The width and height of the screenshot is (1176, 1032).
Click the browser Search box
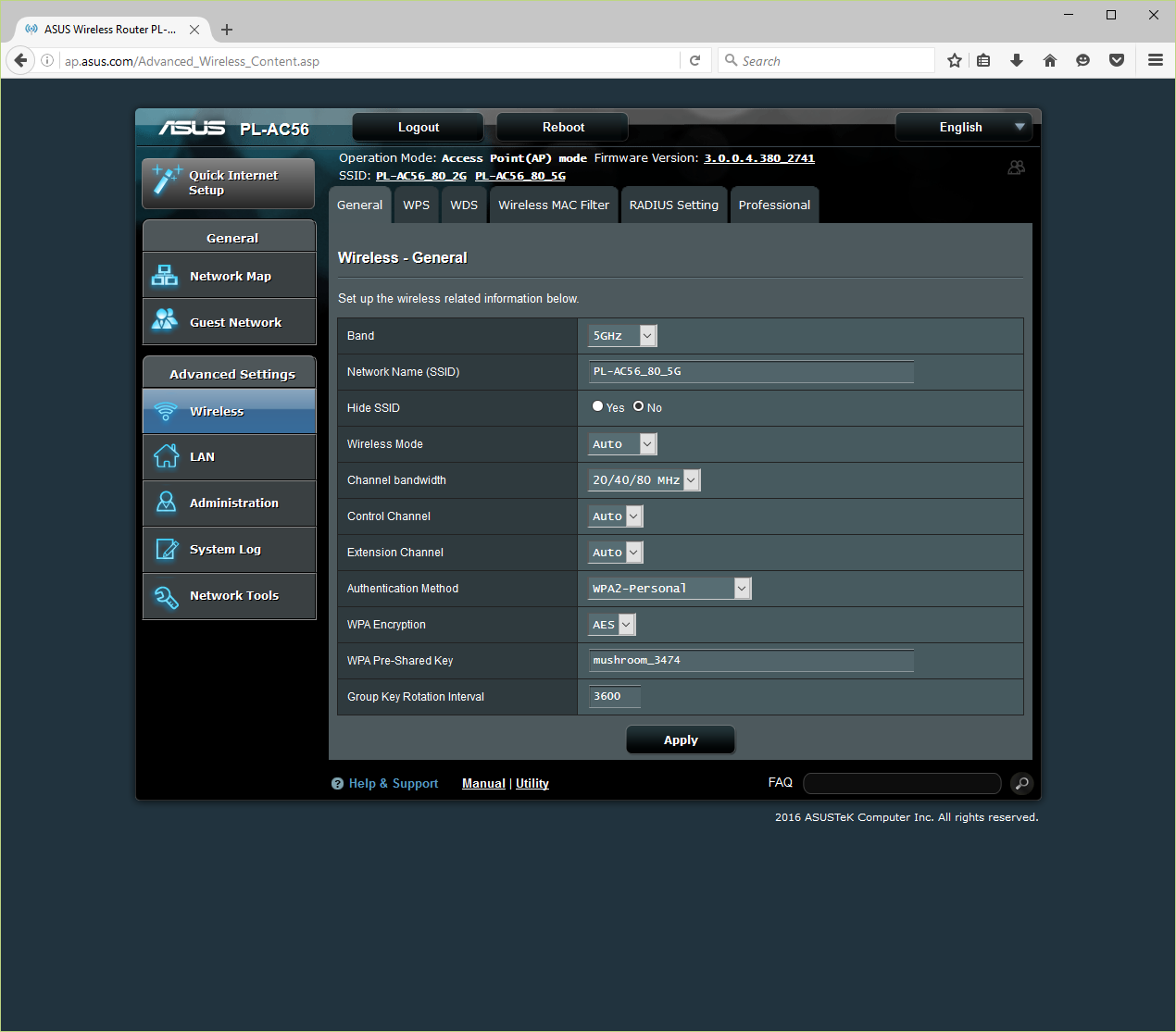[826, 60]
